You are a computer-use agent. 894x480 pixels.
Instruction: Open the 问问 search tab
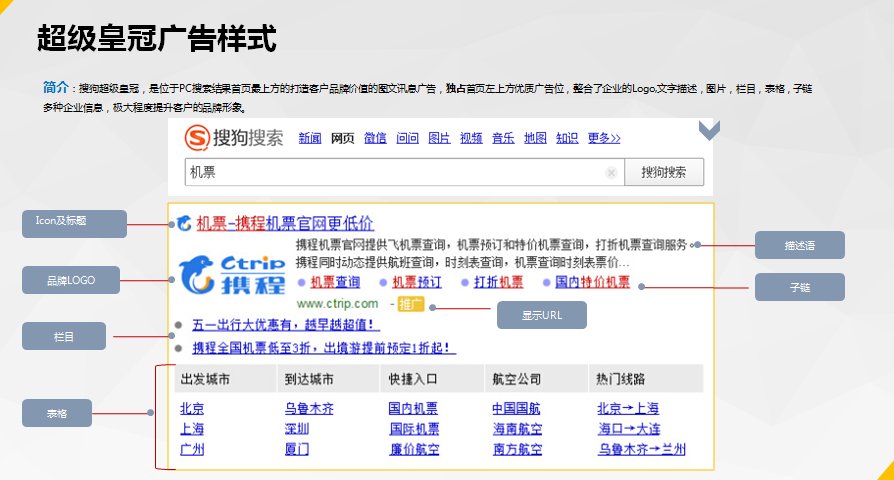(407, 138)
